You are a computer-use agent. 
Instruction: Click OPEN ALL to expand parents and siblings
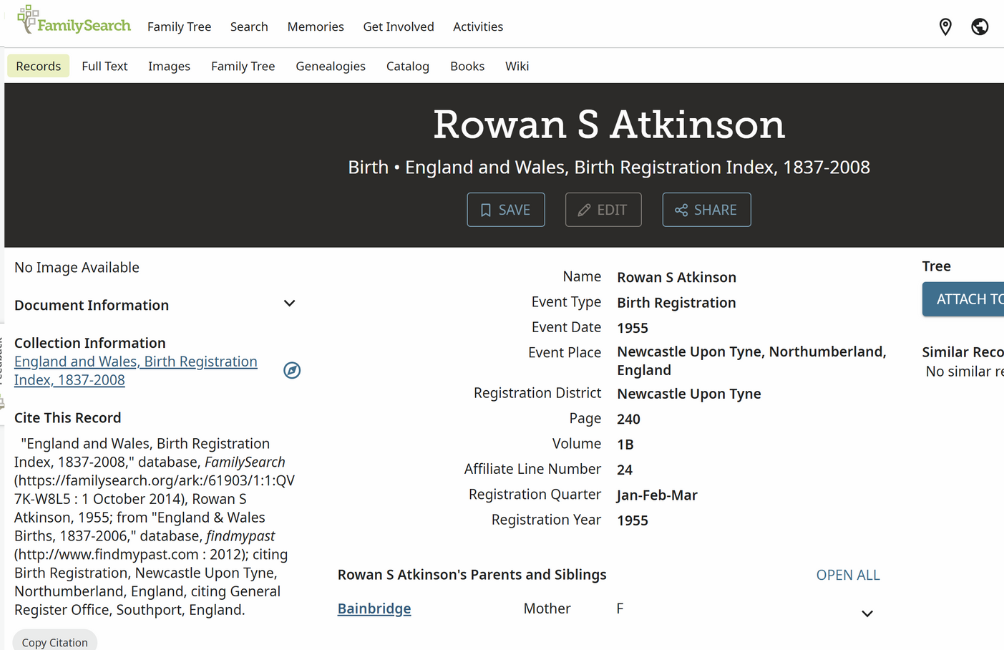pyautogui.click(x=847, y=575)
